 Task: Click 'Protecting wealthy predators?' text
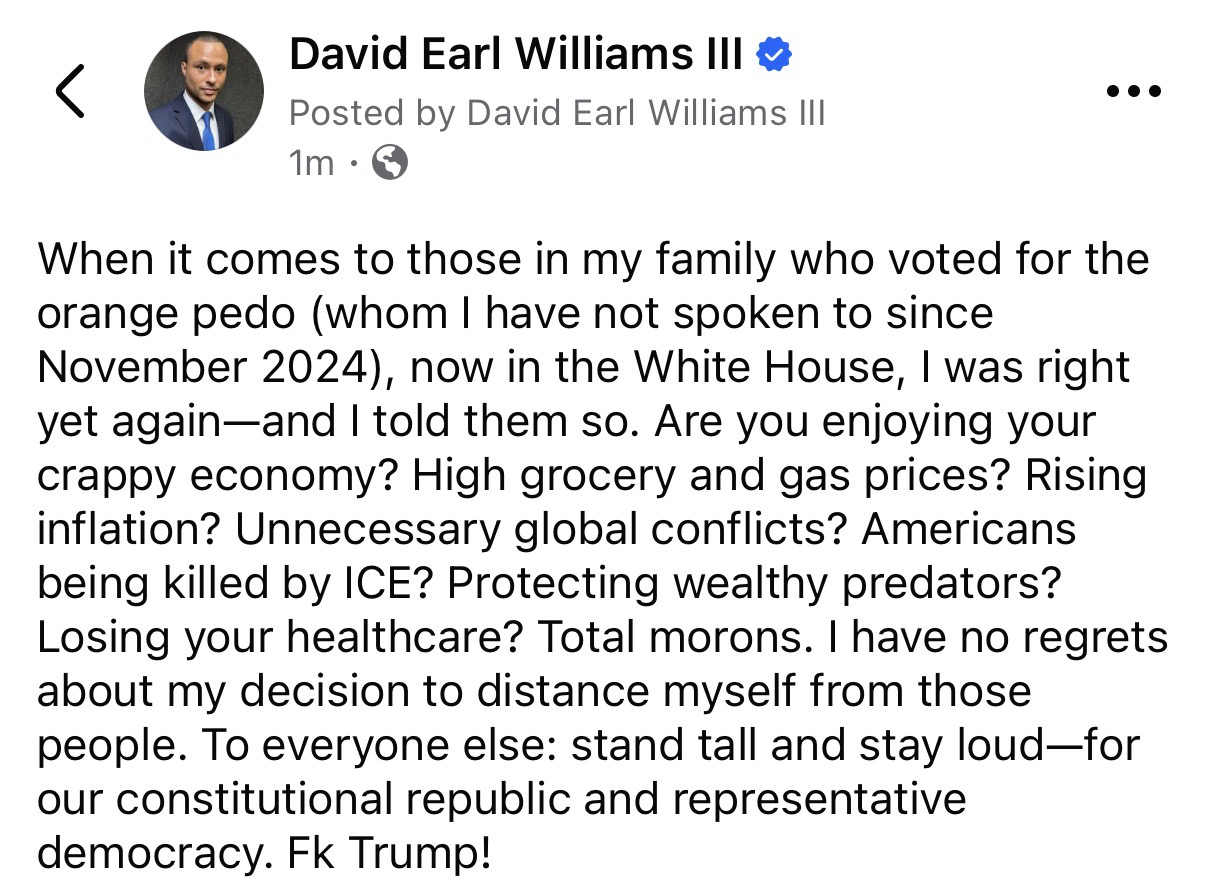[x=755, y=583]
